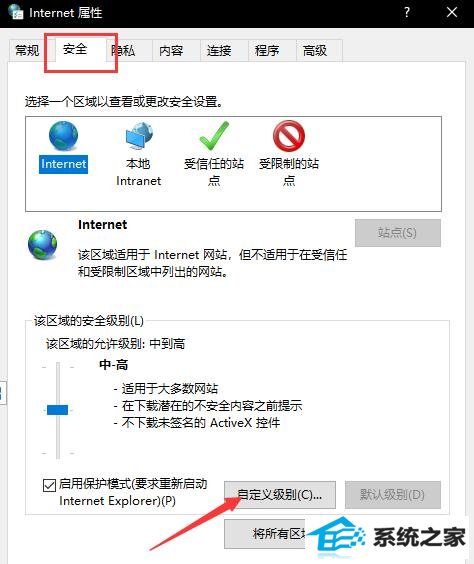
Task: Switch to the 高级 tab
Action: (315, 50)
